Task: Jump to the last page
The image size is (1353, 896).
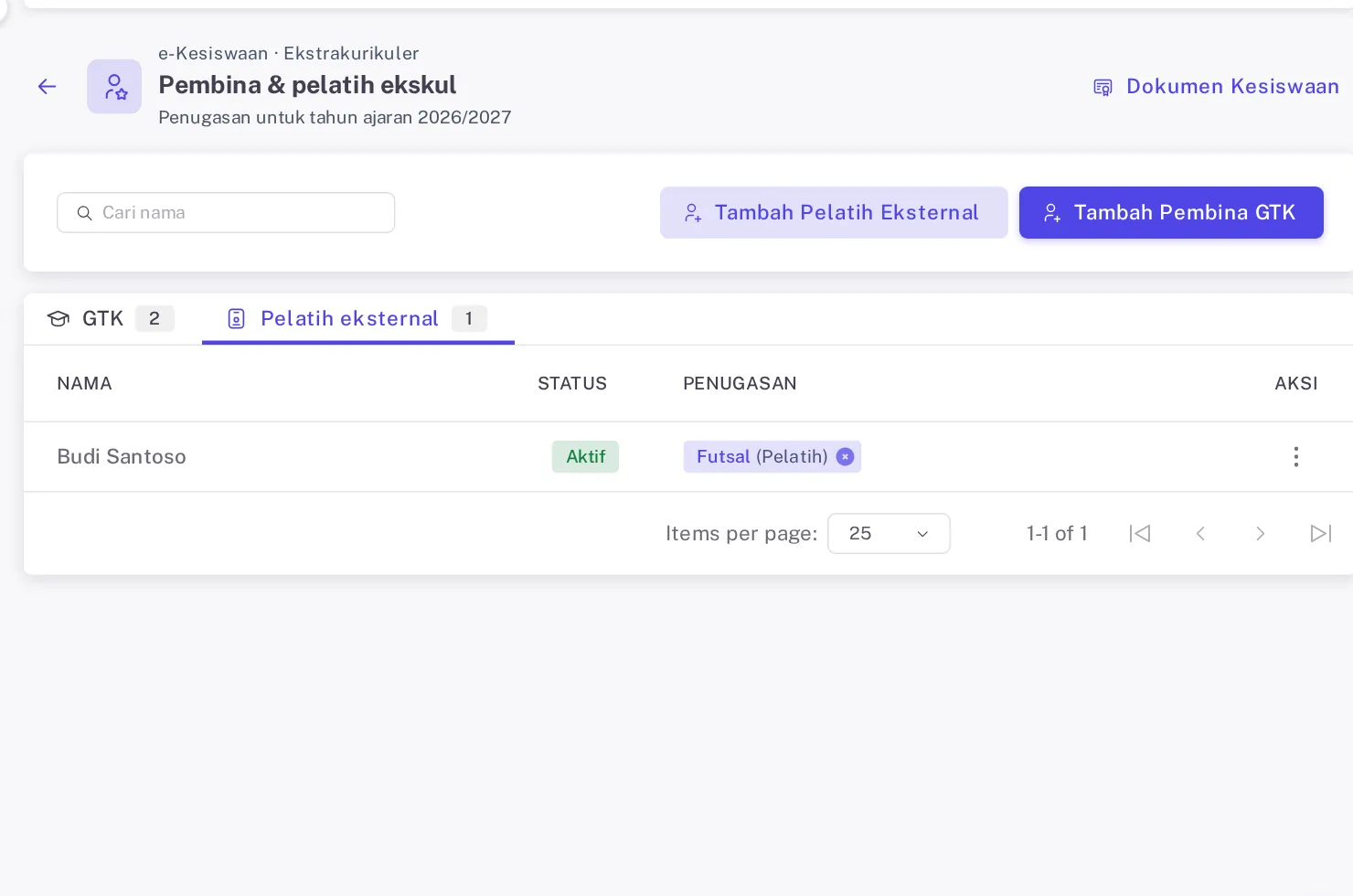Action: click(x=1321, y=534)
